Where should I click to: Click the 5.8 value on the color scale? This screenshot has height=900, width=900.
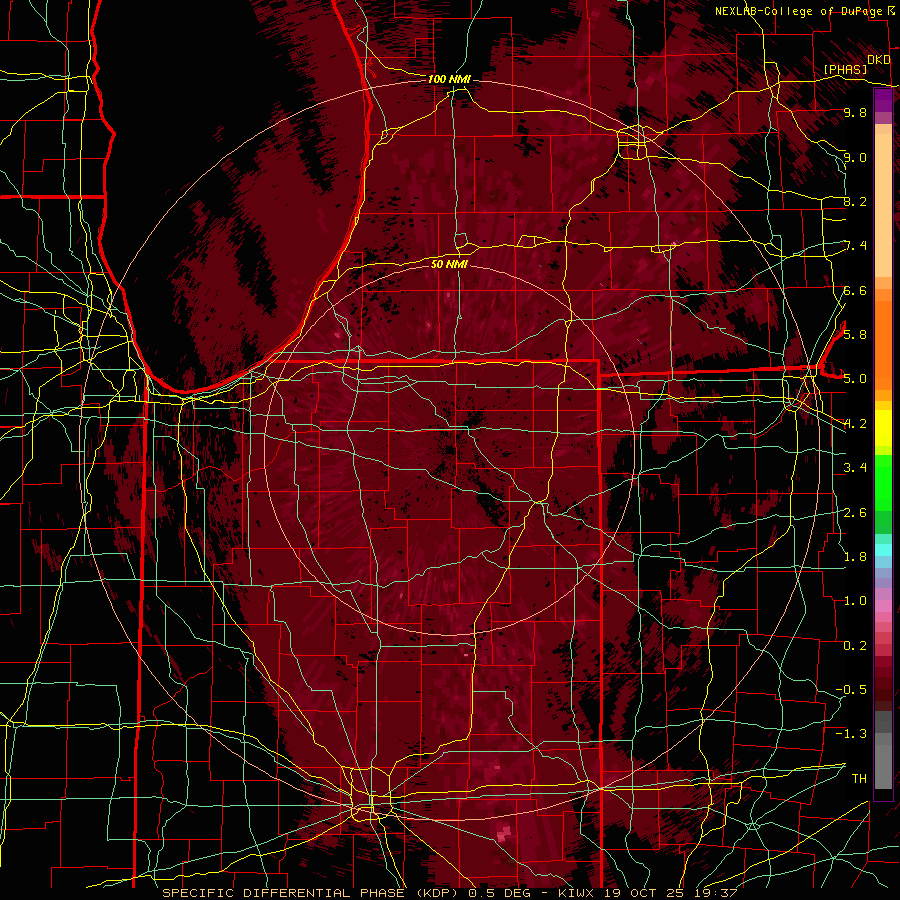click(855, 334)
